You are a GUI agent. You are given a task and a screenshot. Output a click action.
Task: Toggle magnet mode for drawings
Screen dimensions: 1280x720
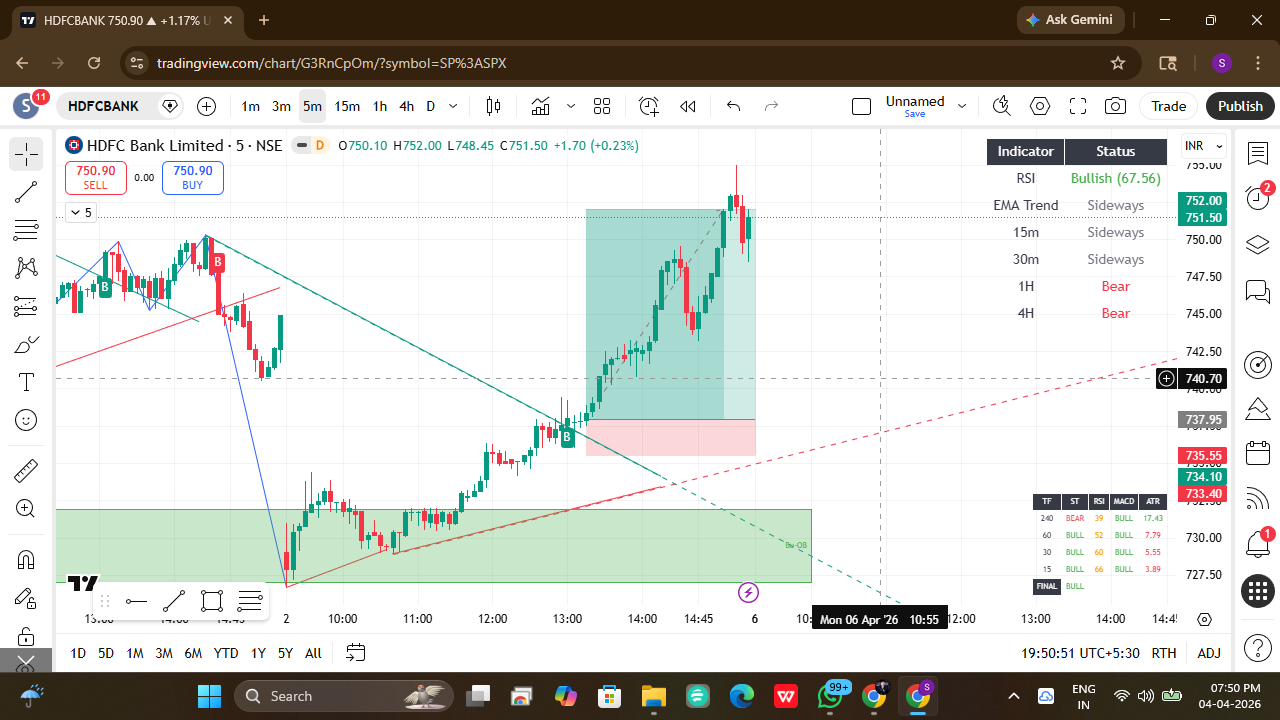(x=26, y=560)
